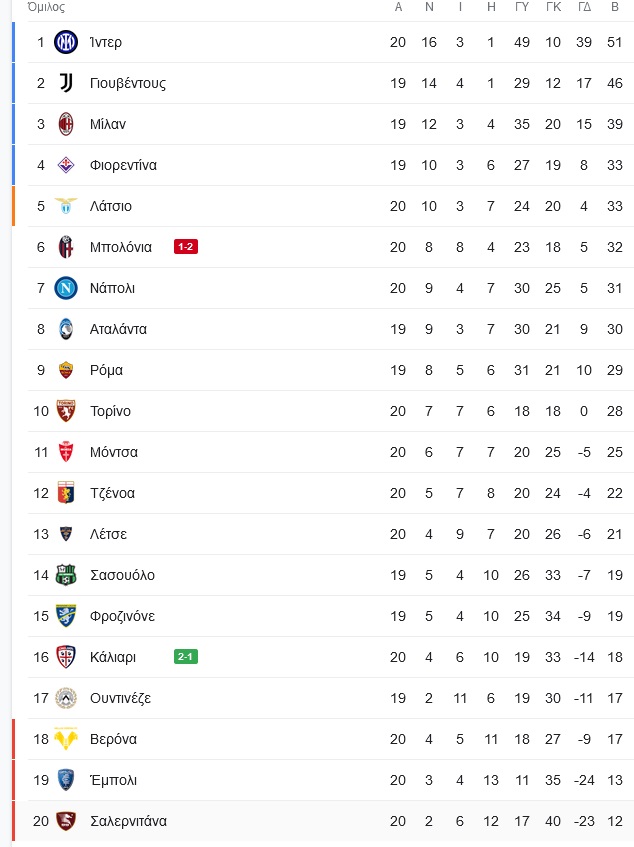Open the red 1-2 score badge
Screen dimensions: 634x847
tap(186, 247)
